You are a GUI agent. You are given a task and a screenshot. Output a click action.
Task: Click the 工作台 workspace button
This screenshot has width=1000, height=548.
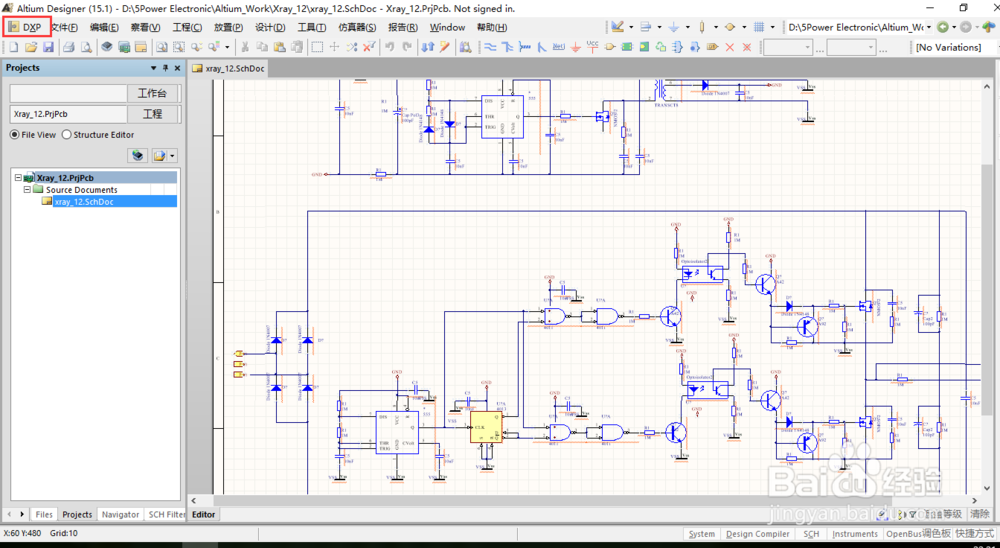[x=153, y=93]
